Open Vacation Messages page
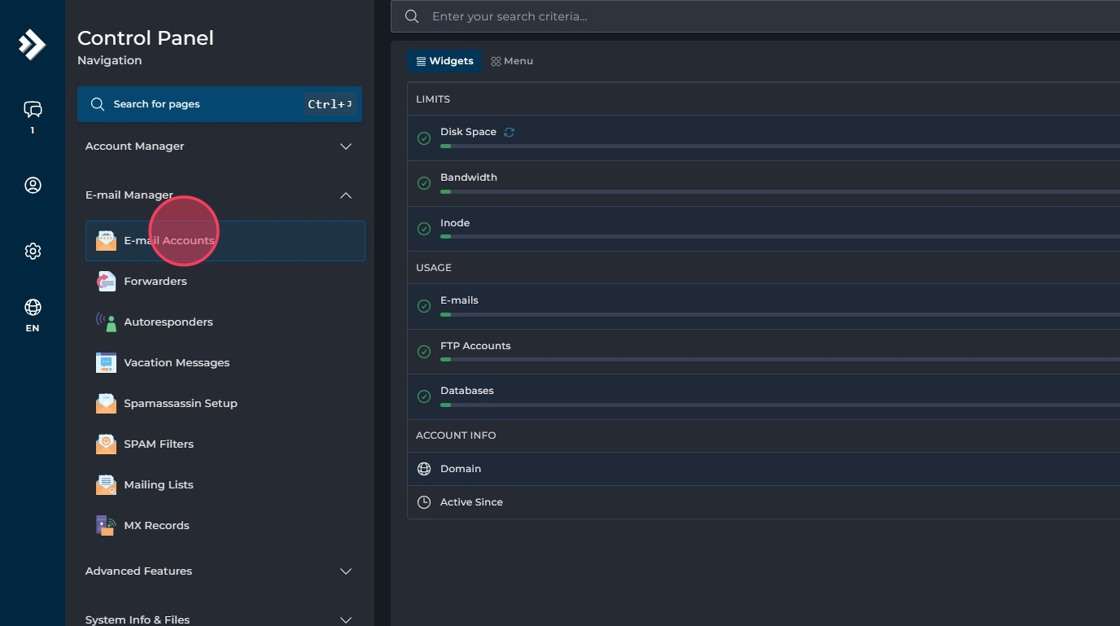The width and height of the screenshot is (1120, 626). (x=176, y=363)
